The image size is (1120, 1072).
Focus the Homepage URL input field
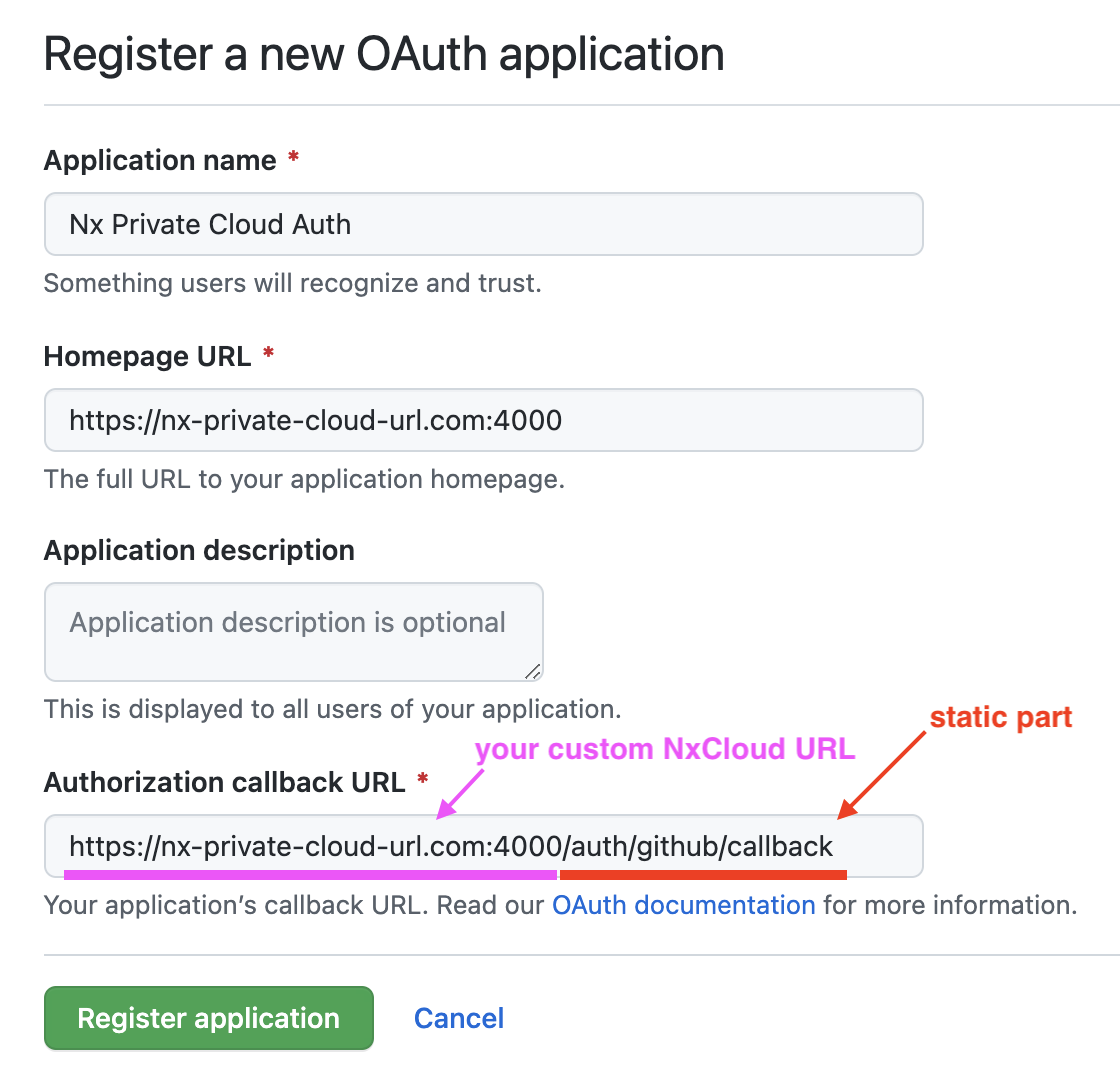click(x=483, y=420)
